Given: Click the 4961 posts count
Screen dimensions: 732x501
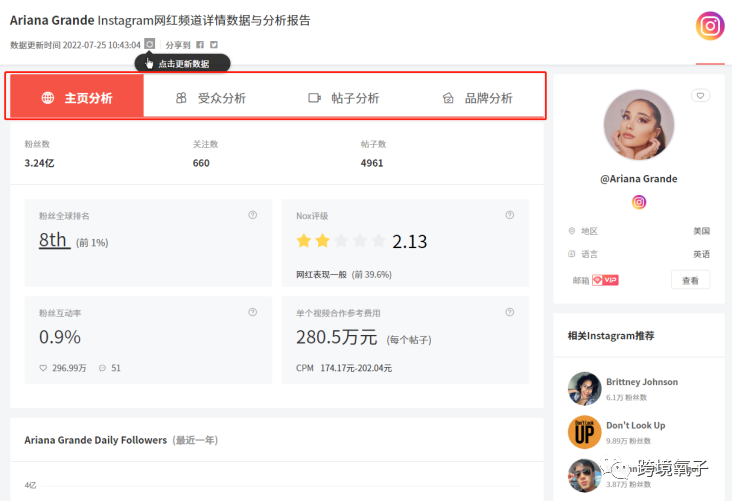Looking at the screenshot, I should pos(372,163).
